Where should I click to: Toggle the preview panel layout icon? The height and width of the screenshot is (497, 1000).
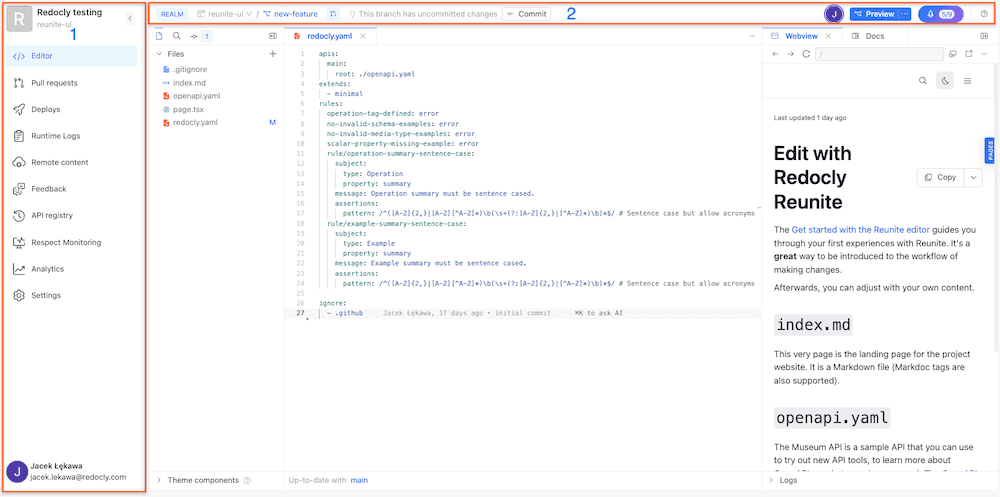pyautogui.click(x=983, y=36)
